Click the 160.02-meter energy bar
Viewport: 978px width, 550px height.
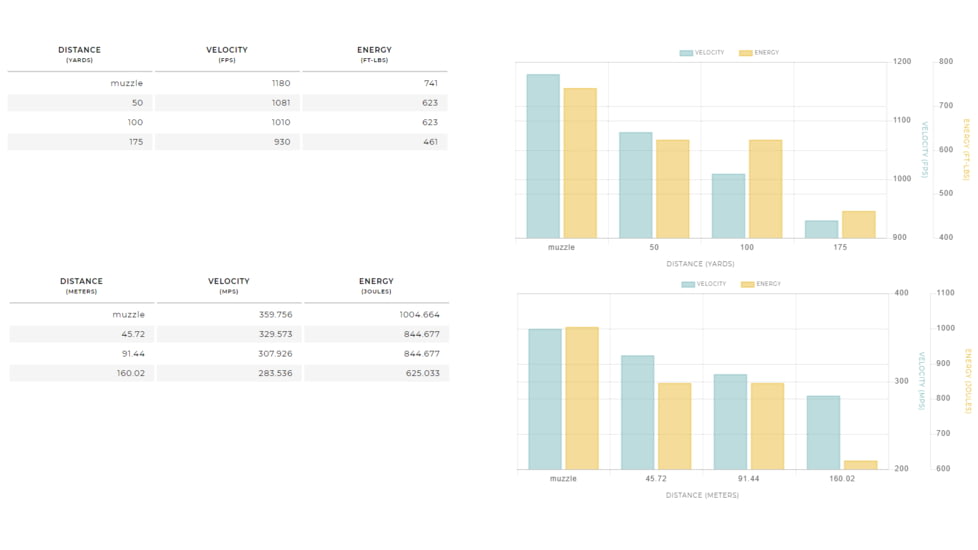coord(860,465)
